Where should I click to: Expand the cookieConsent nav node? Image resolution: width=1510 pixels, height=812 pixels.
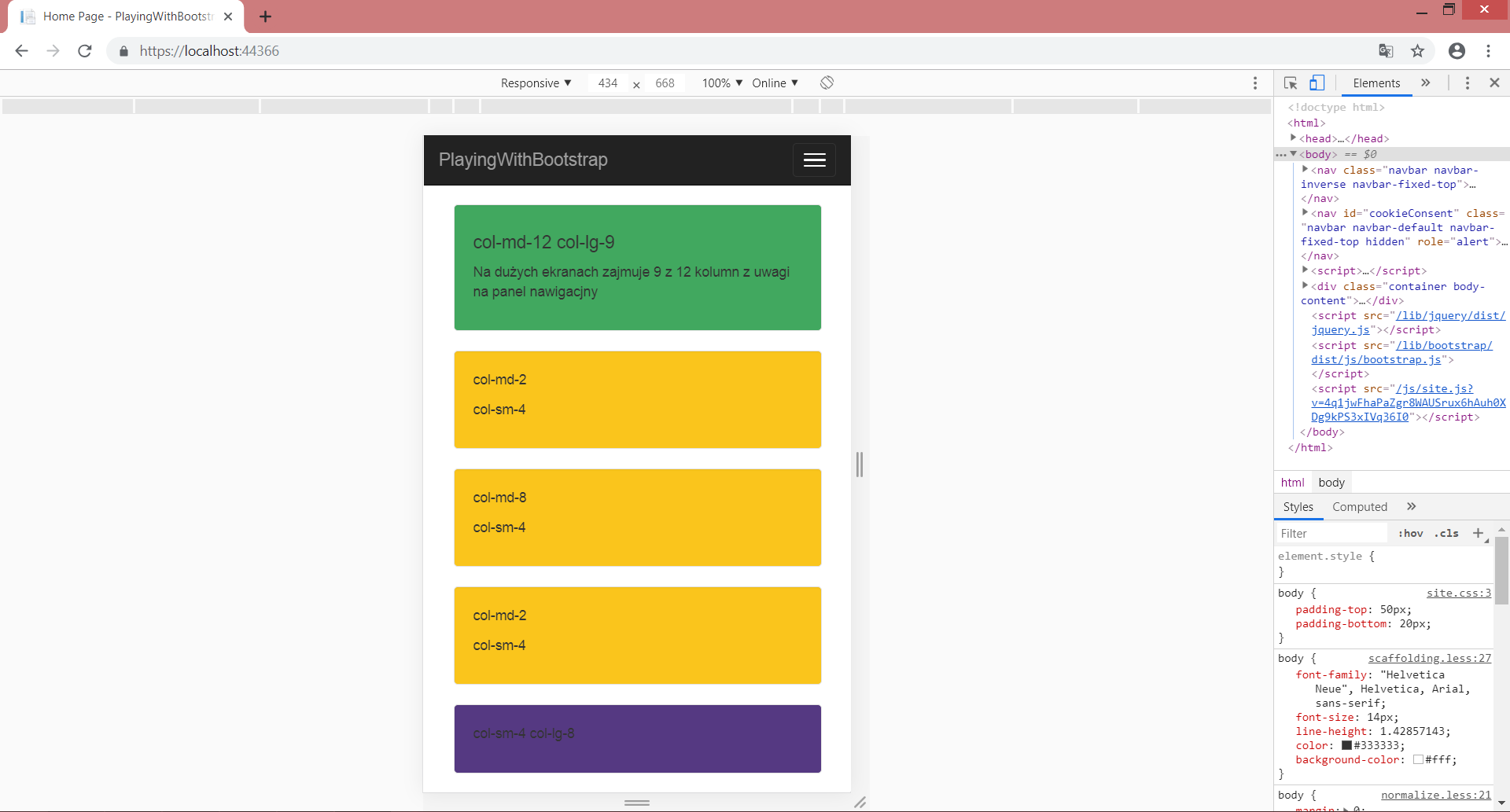pos(1305,212)
